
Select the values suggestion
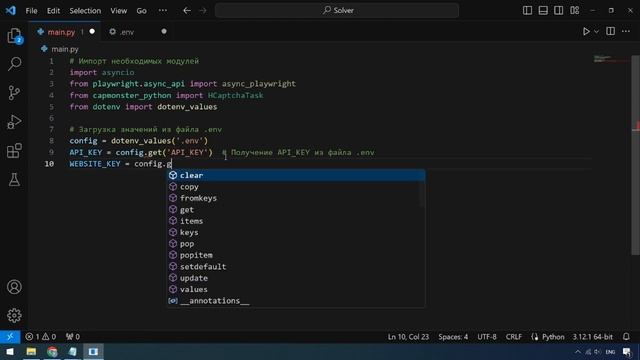(296, 289)
